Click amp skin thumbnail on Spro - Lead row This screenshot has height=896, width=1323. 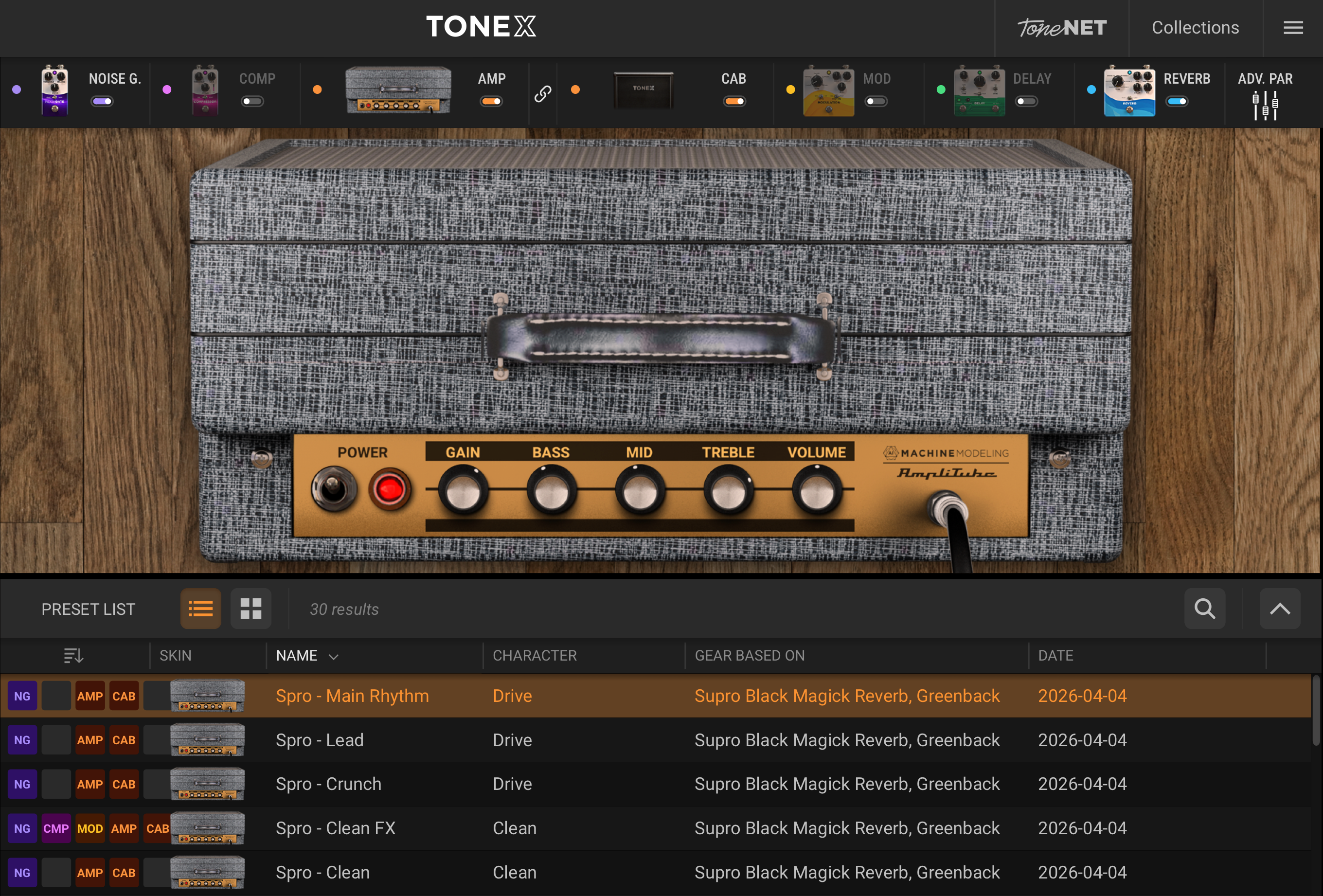pyautogui.click(x=208, y=740)
